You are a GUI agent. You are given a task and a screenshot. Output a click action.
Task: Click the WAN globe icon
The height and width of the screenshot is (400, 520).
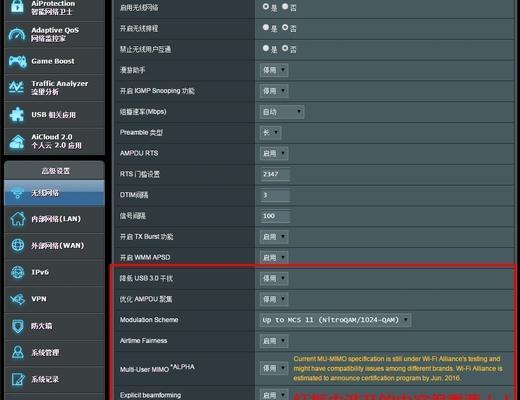coord(17,245)
